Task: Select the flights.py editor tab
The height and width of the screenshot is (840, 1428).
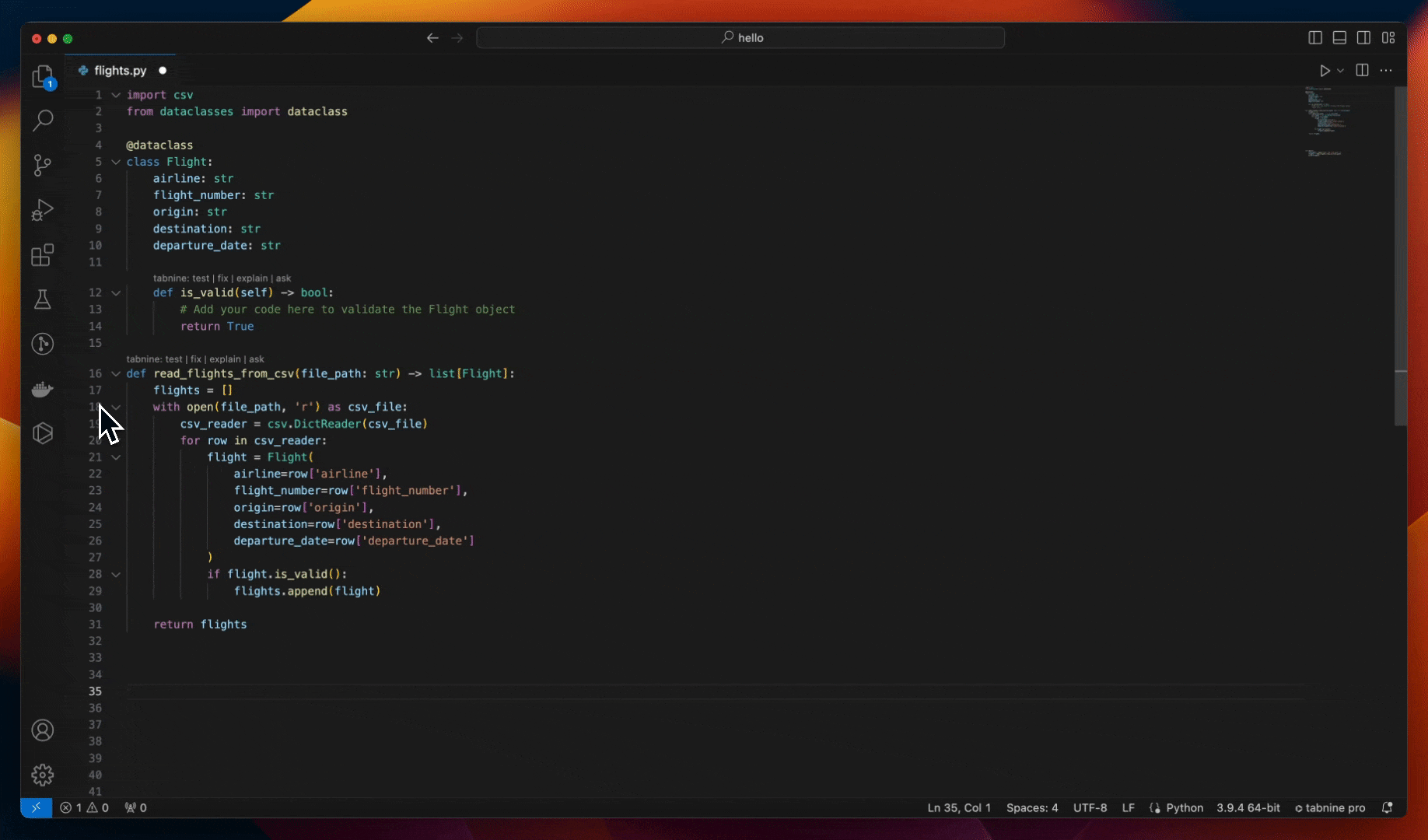Action: pyautogui.click(x=120, y=71)
